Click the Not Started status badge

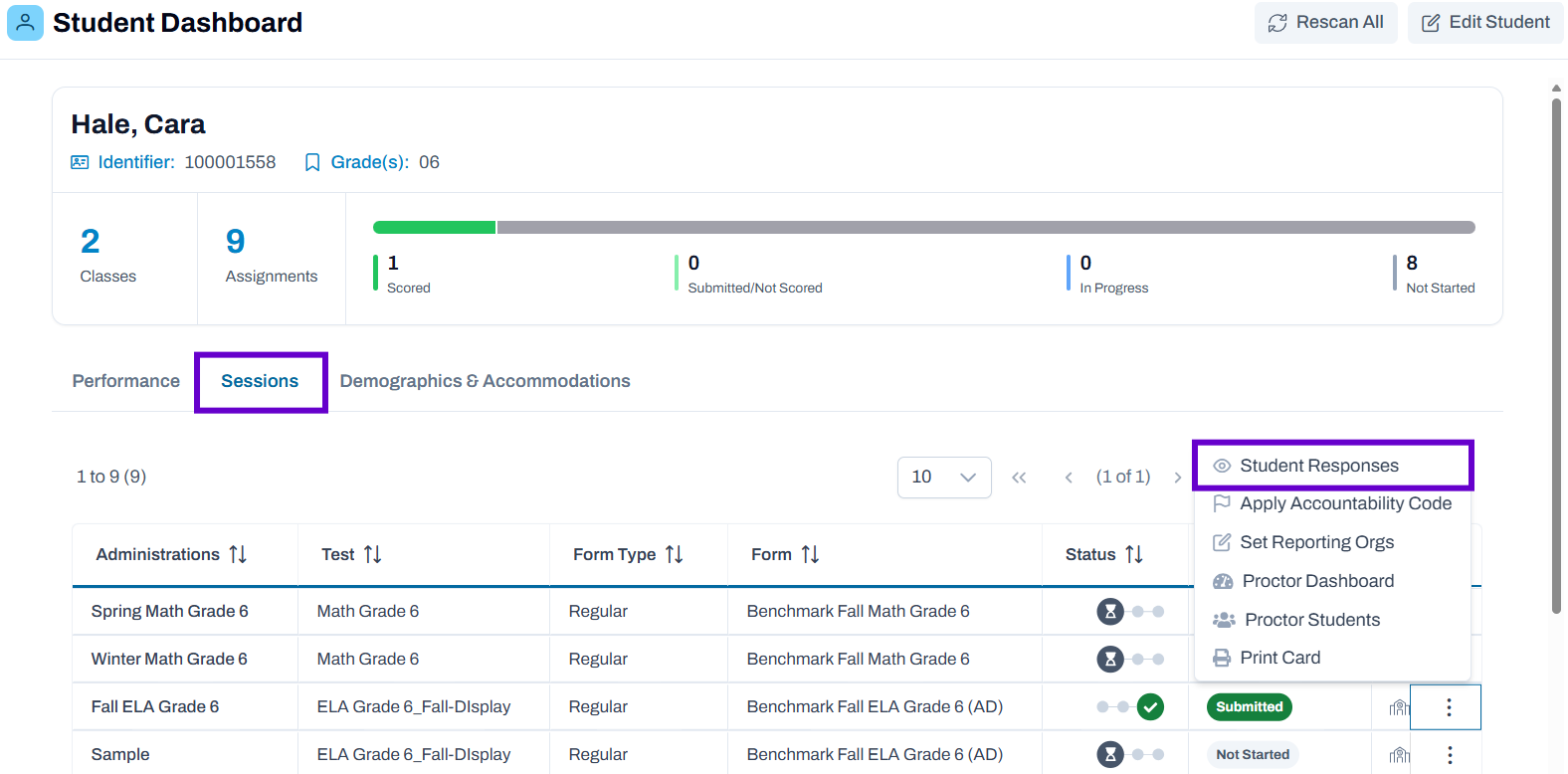pyautogui.click(x=1253, y=754)
